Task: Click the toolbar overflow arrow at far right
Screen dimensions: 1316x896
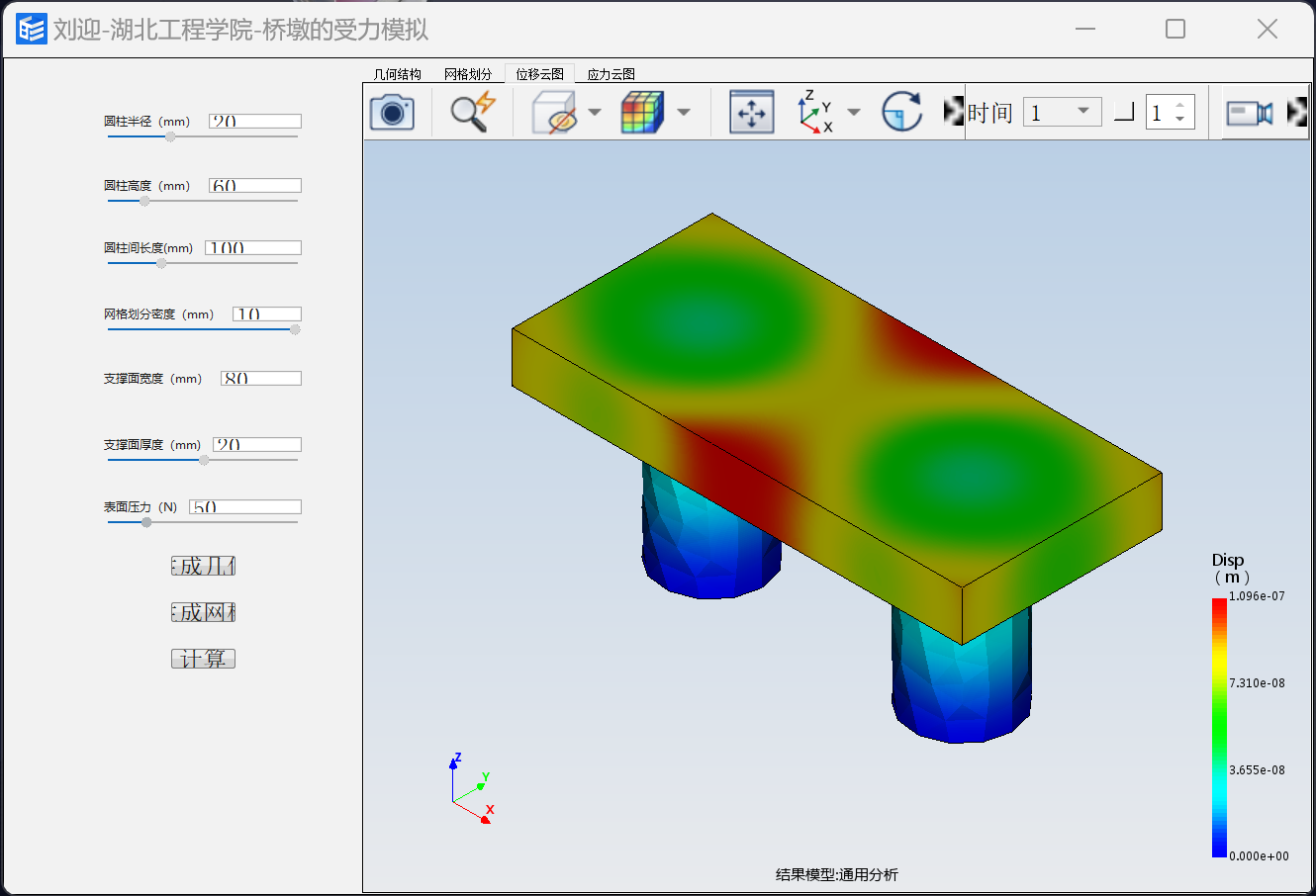Action: (x=1297, y=112)
